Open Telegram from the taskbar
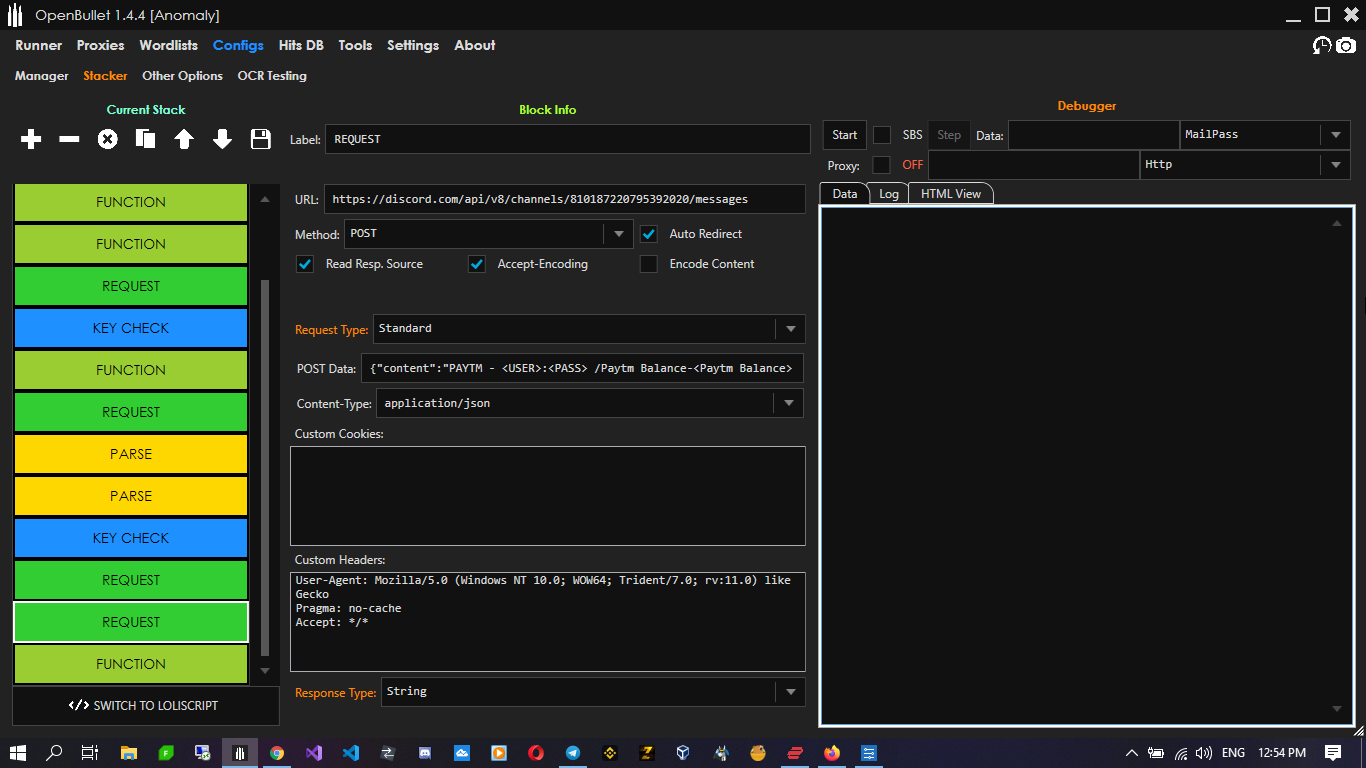Viewport: 1366px width, 768px height. [x=572, y=753]
